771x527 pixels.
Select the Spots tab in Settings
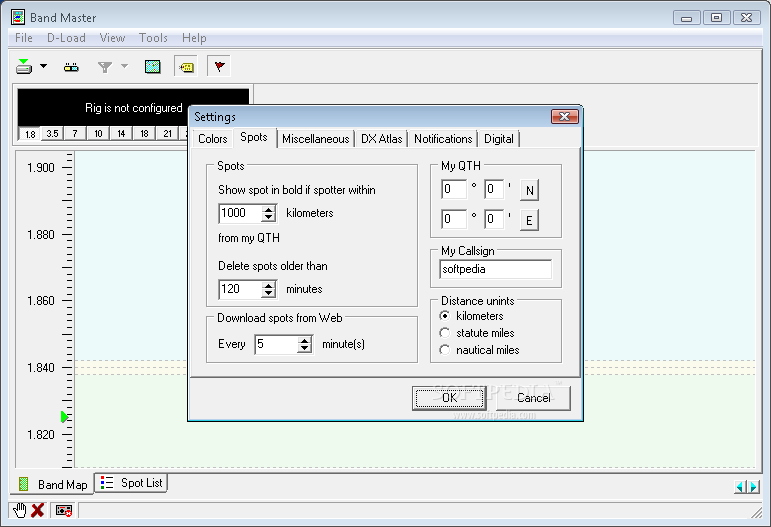click(254, 138)
